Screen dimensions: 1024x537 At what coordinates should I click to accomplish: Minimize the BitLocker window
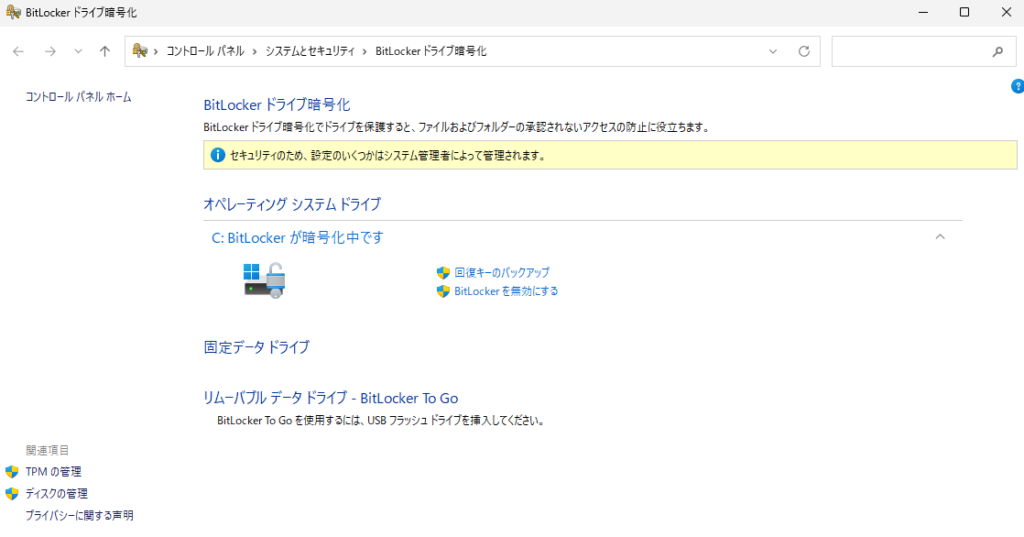pos(923,12)
